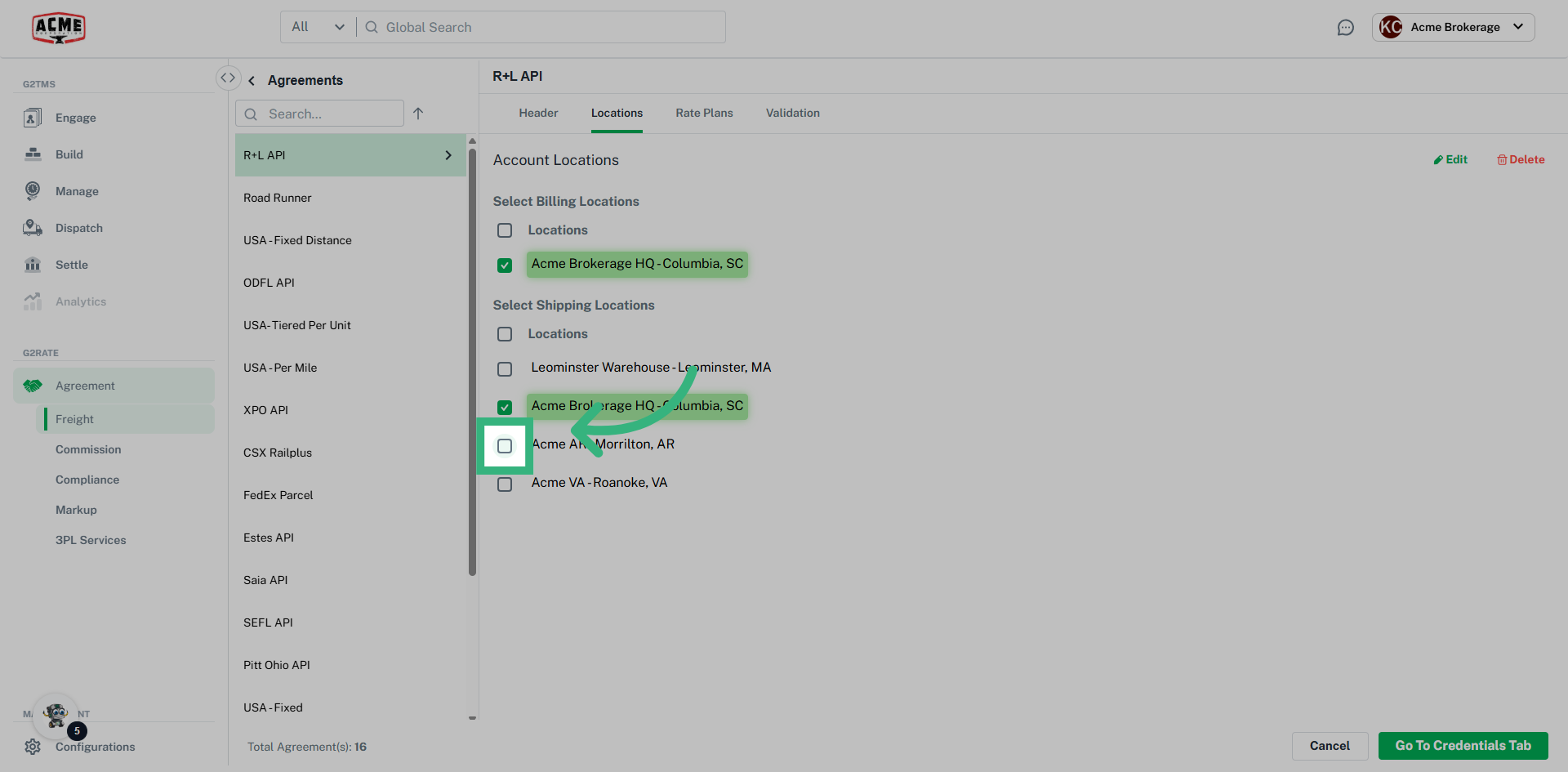This screenshot has width=1568, height=772.
Task: Collapse the sidebar with code-bracket toggle
Action: click(228, 78)
